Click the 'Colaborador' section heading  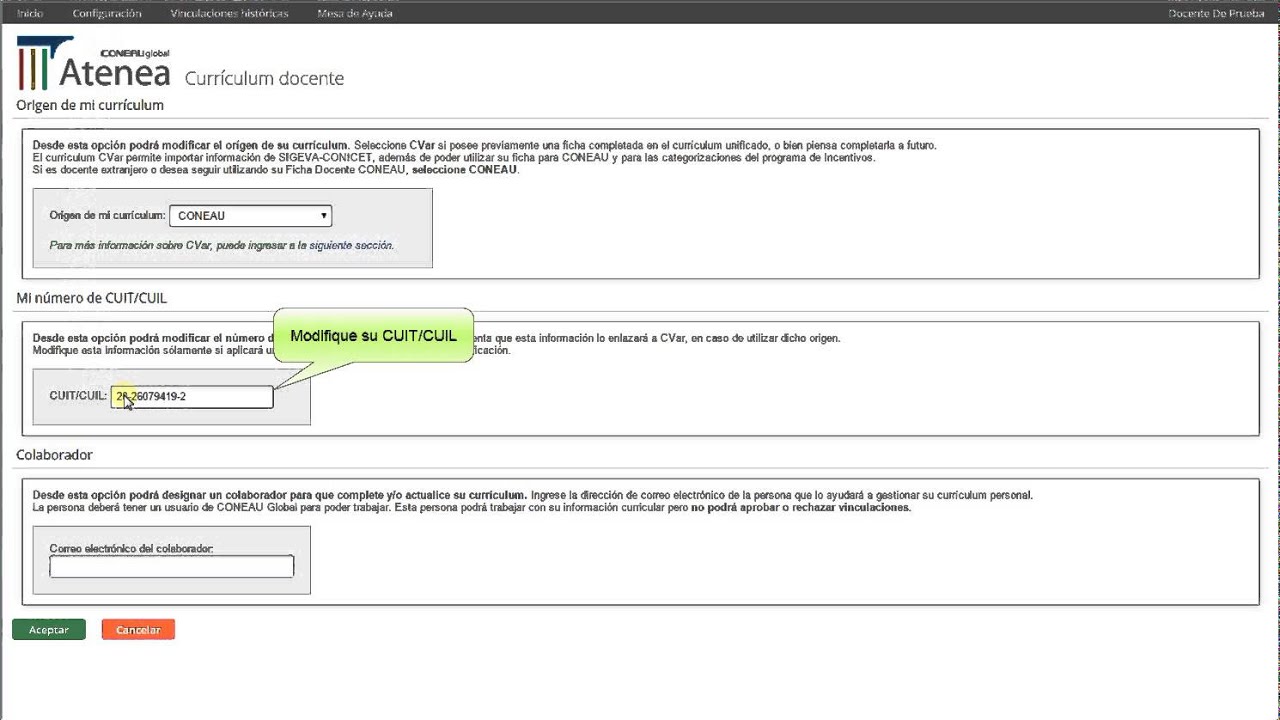tap(54, 455)
